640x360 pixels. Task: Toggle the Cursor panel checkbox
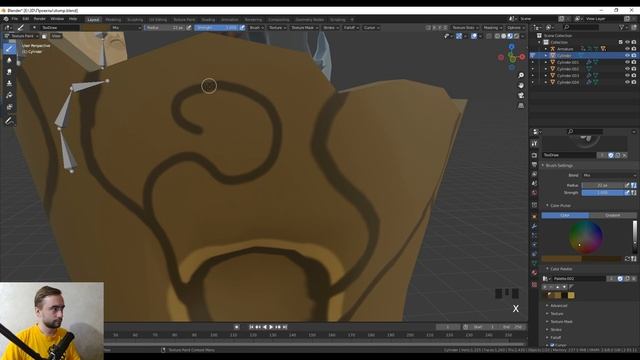[552, 345]
